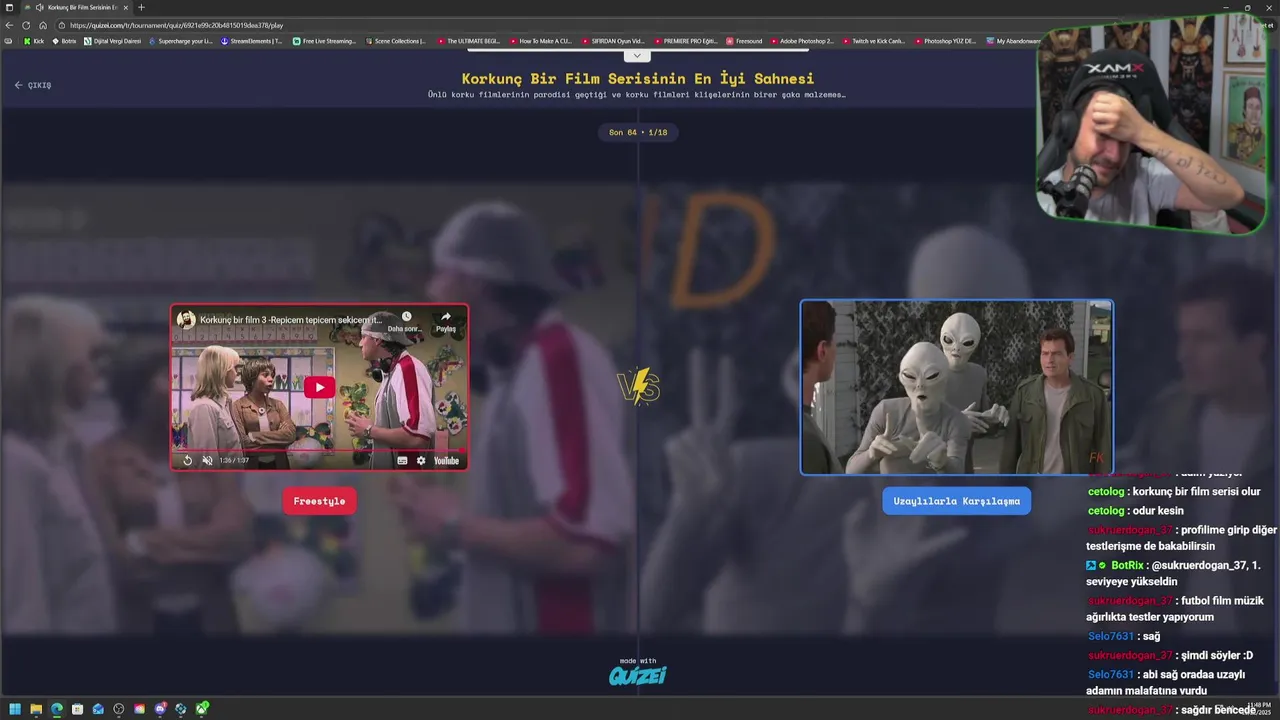Viewport: 1280px width, 720px height.
Task: Select the Korkunç Bir Film Serisinin tab
Action: 76,7
